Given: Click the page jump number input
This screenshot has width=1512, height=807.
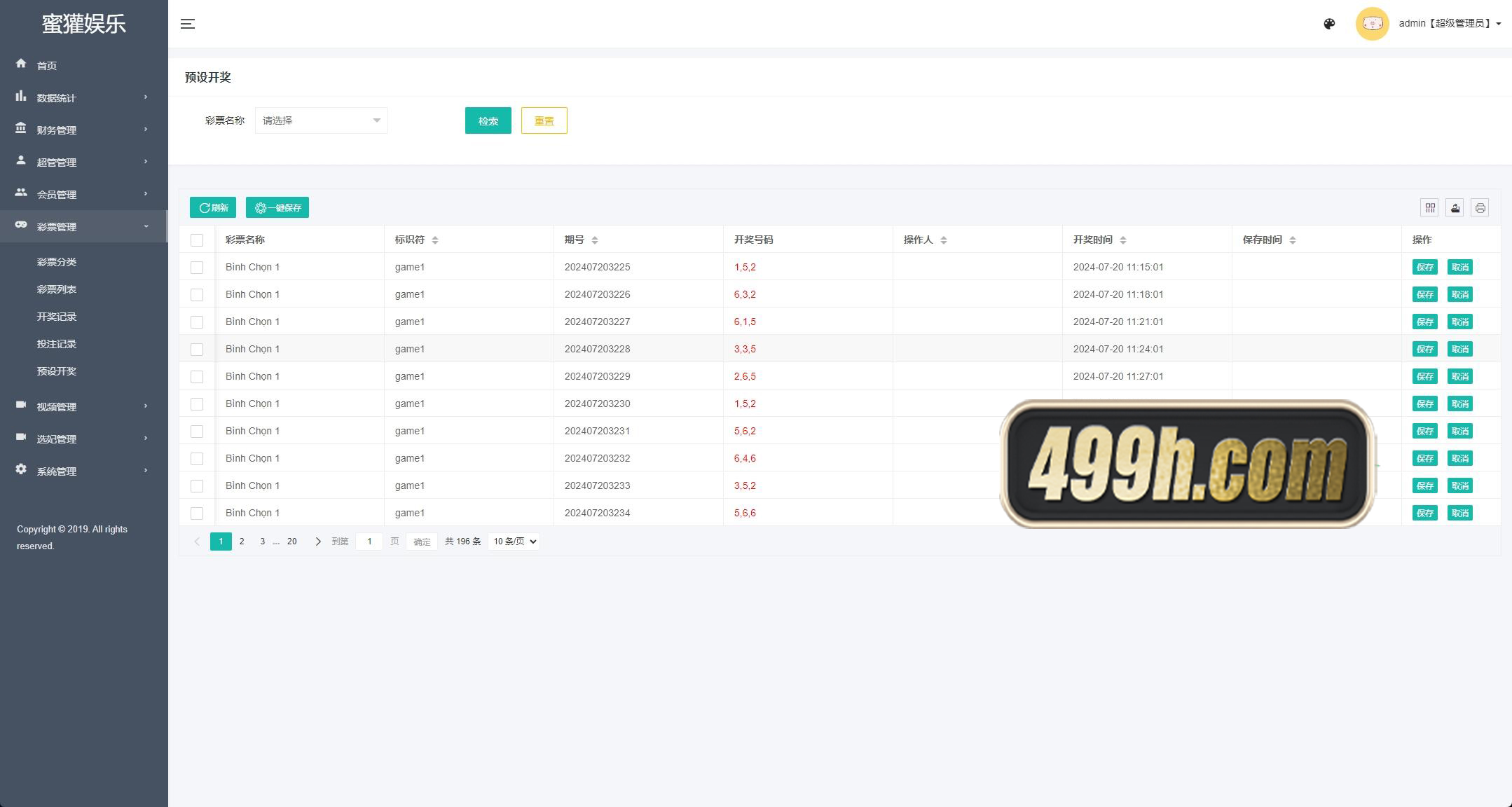Looking at the screenshot, I should click(369, 542).
